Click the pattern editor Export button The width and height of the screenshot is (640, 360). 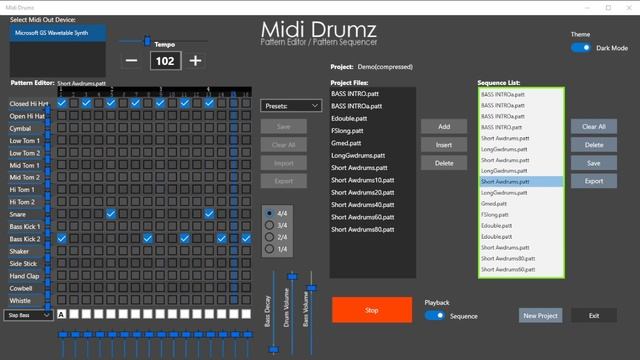point(284,181)
